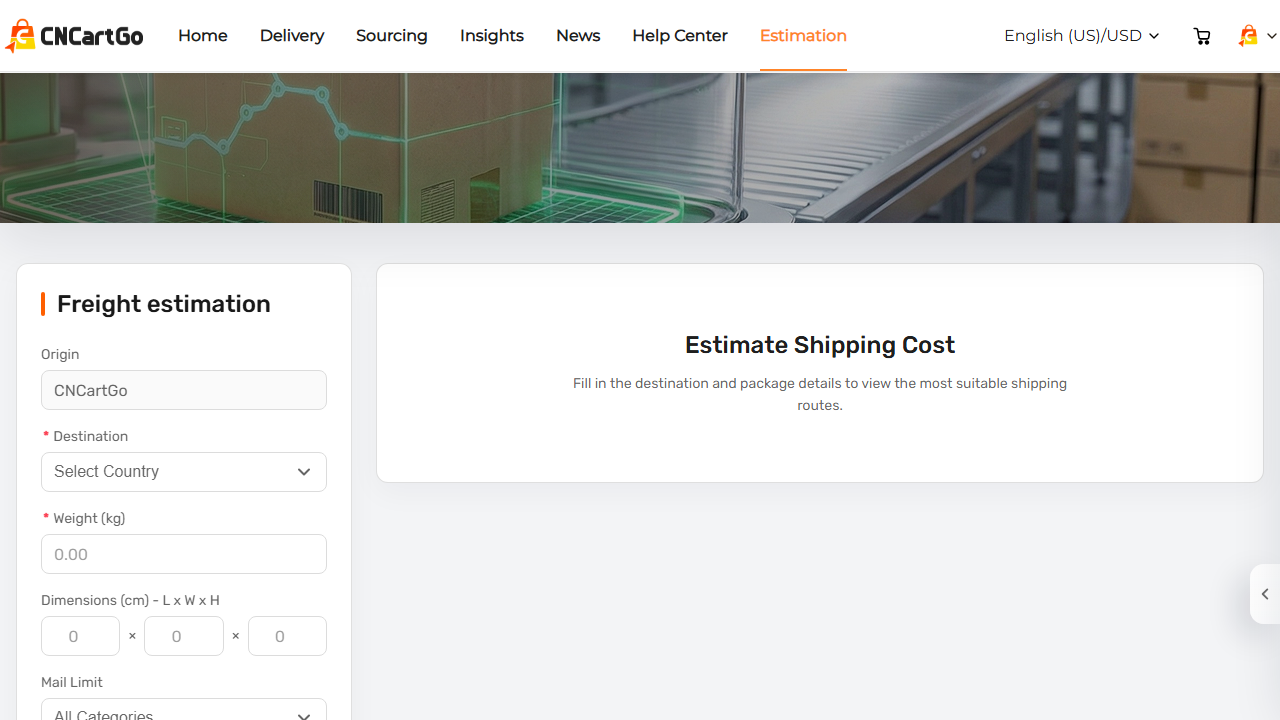The height and width of the screenshot is (720, 1280).
Task: Open the Sourcing menu item
Action: coord(392,36)
